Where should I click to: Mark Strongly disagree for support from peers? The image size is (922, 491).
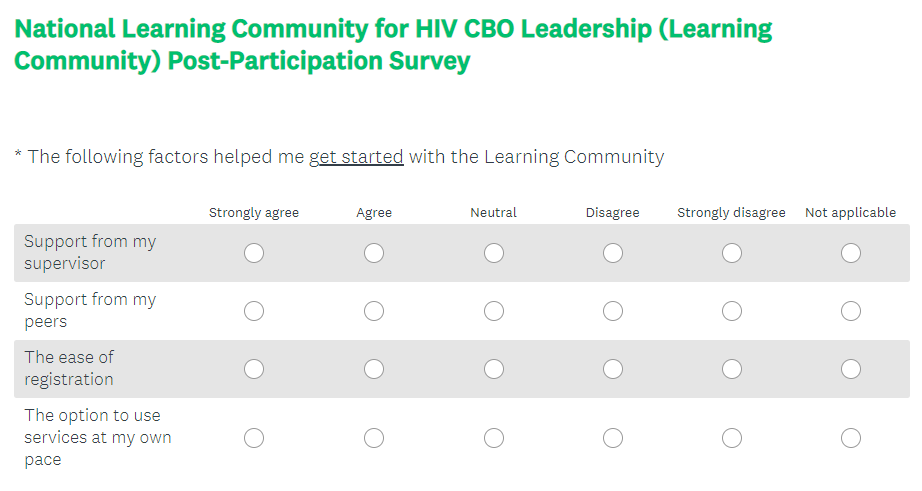732,311
